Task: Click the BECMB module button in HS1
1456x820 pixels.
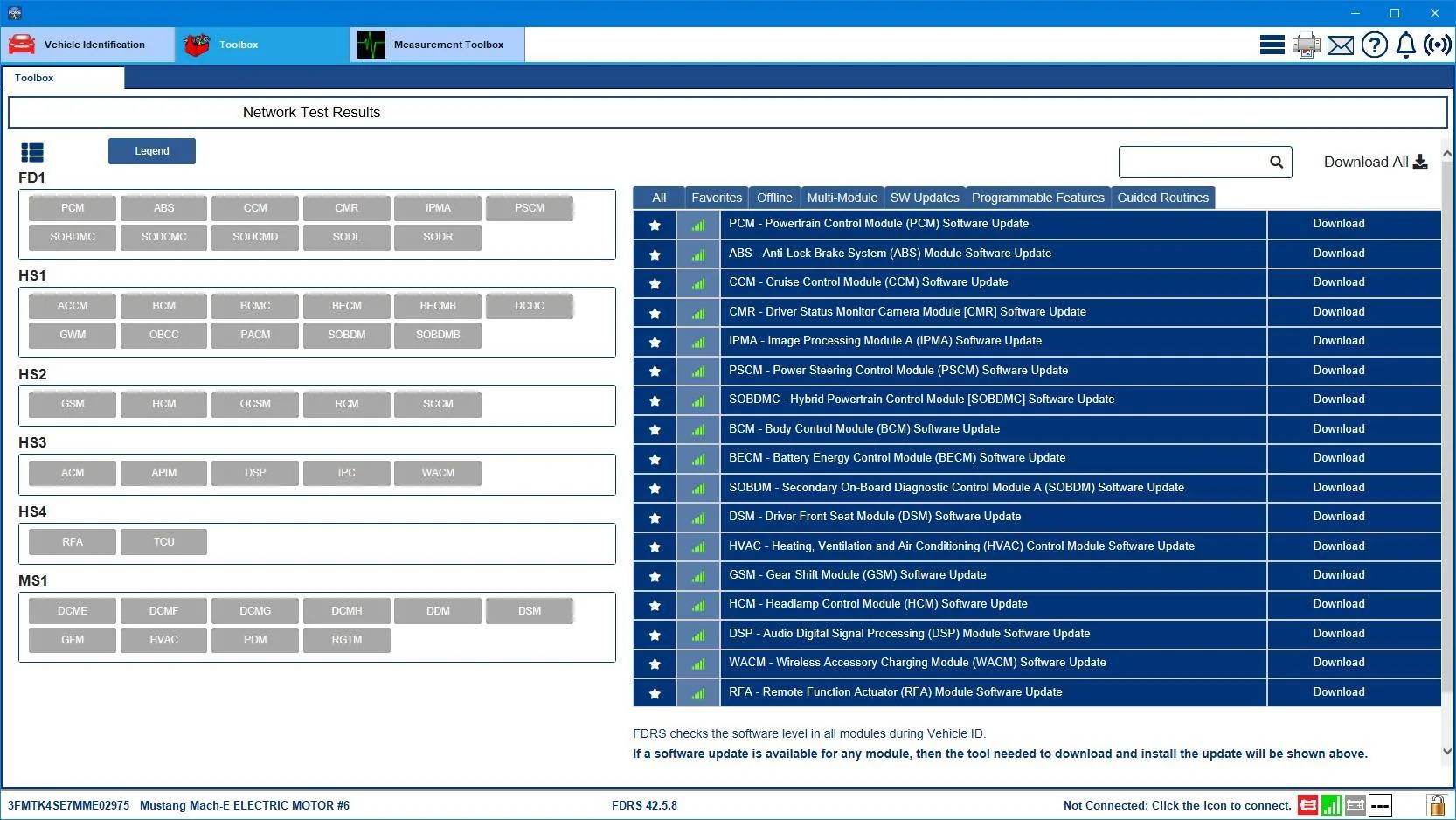Action: [x=438, y=306]
